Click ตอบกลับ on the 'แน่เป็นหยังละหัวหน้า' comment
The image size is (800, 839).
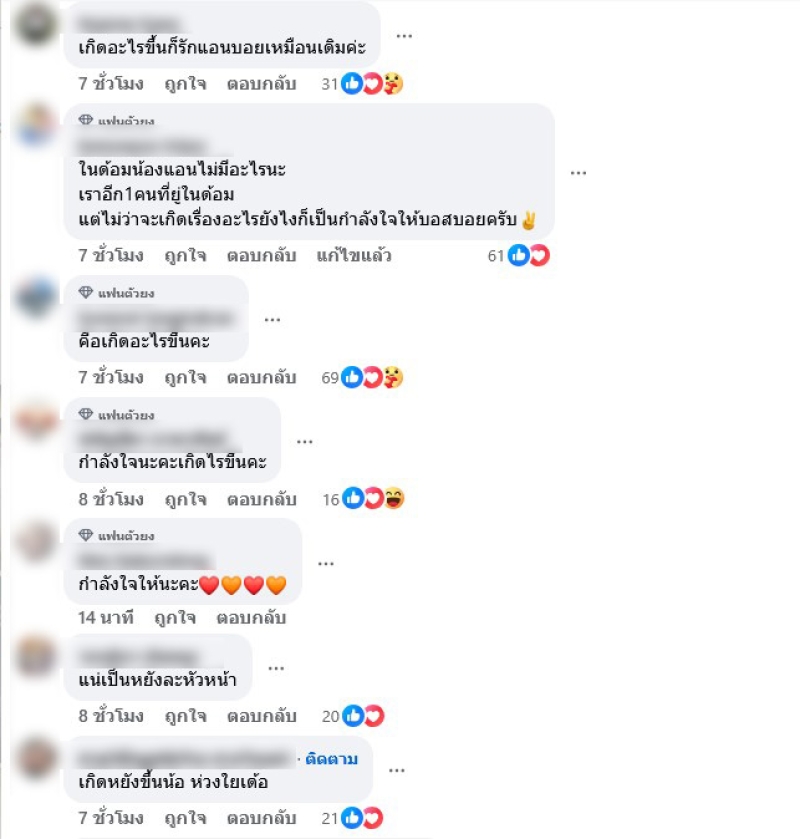pos(262,716)
